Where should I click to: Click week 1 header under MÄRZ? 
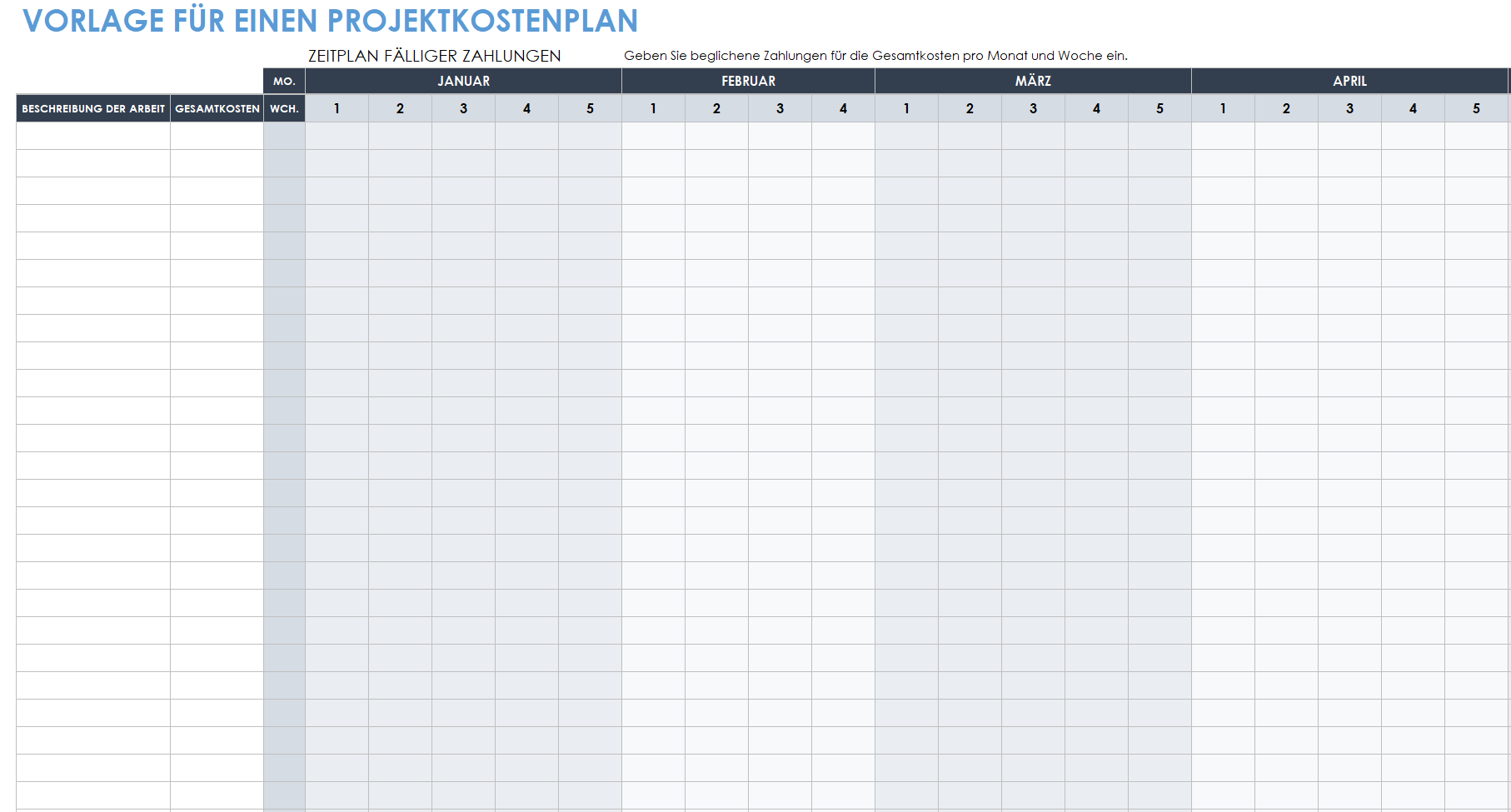point(906,108)
